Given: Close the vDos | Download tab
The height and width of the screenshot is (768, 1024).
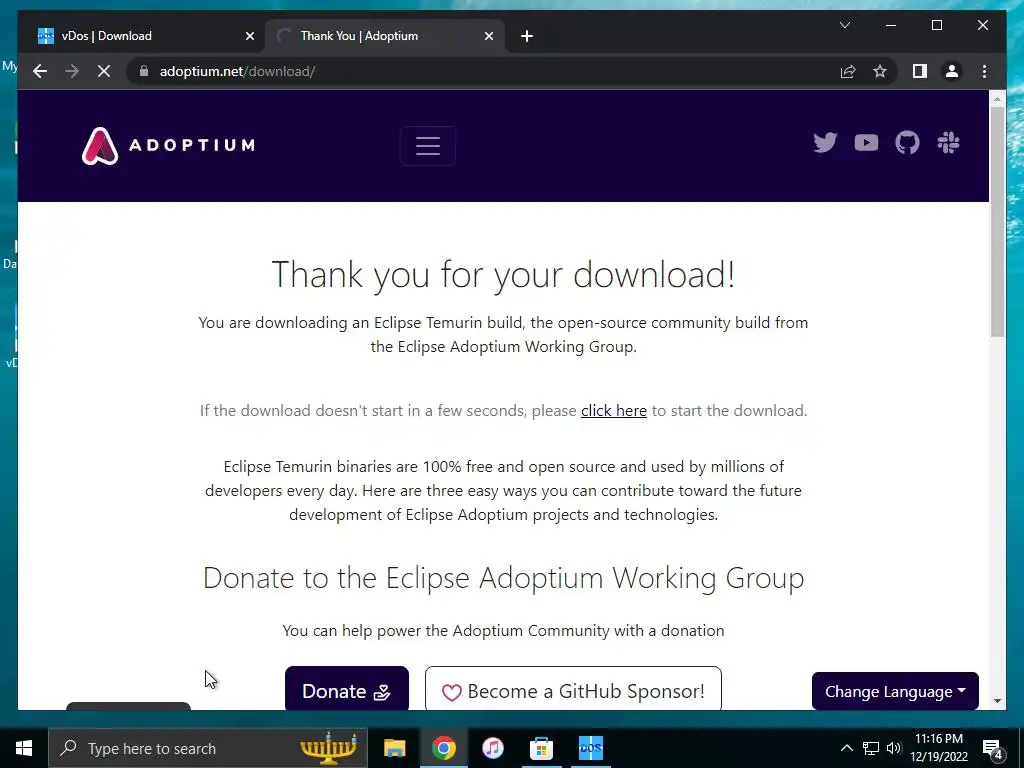Looking at the screenshot, I should [x=249, y=36].
